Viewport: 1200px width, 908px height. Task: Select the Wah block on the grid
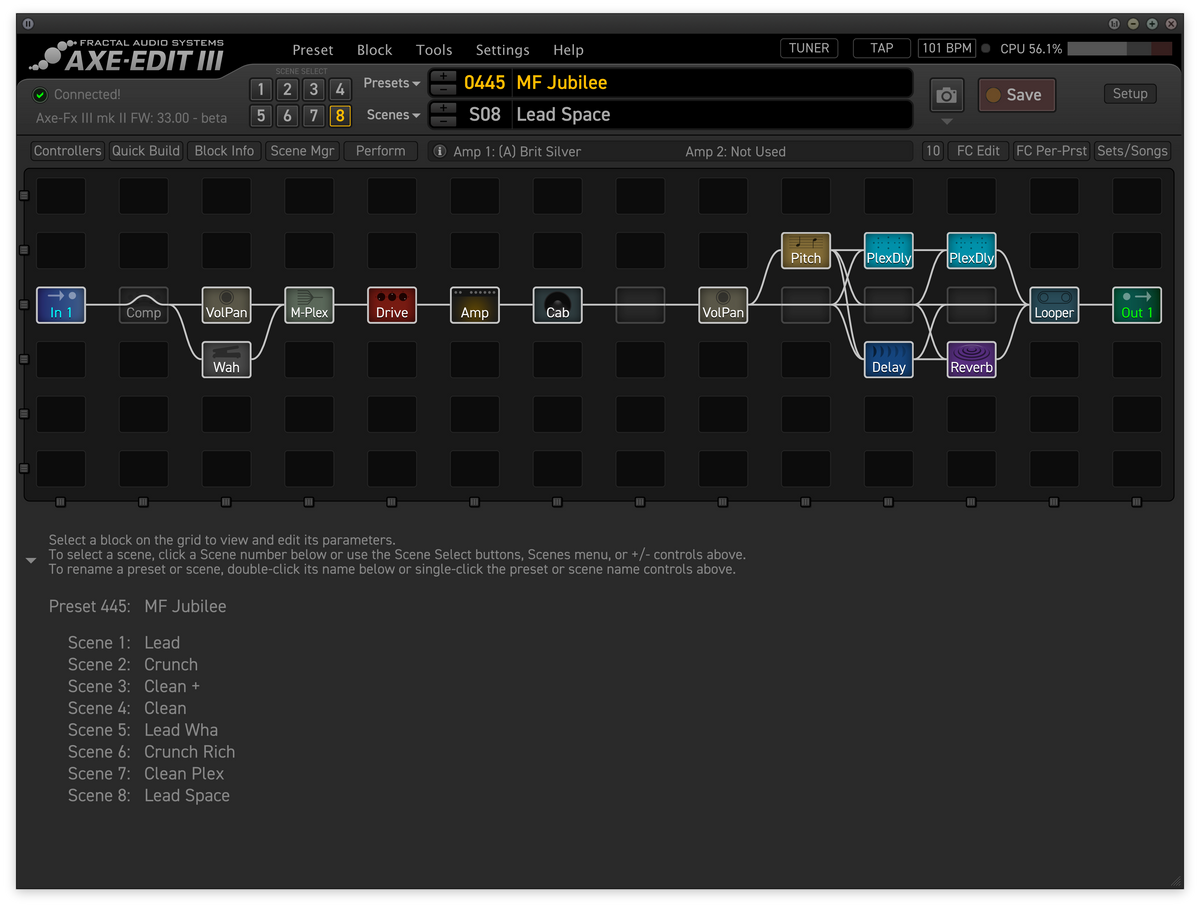(226, 359)
